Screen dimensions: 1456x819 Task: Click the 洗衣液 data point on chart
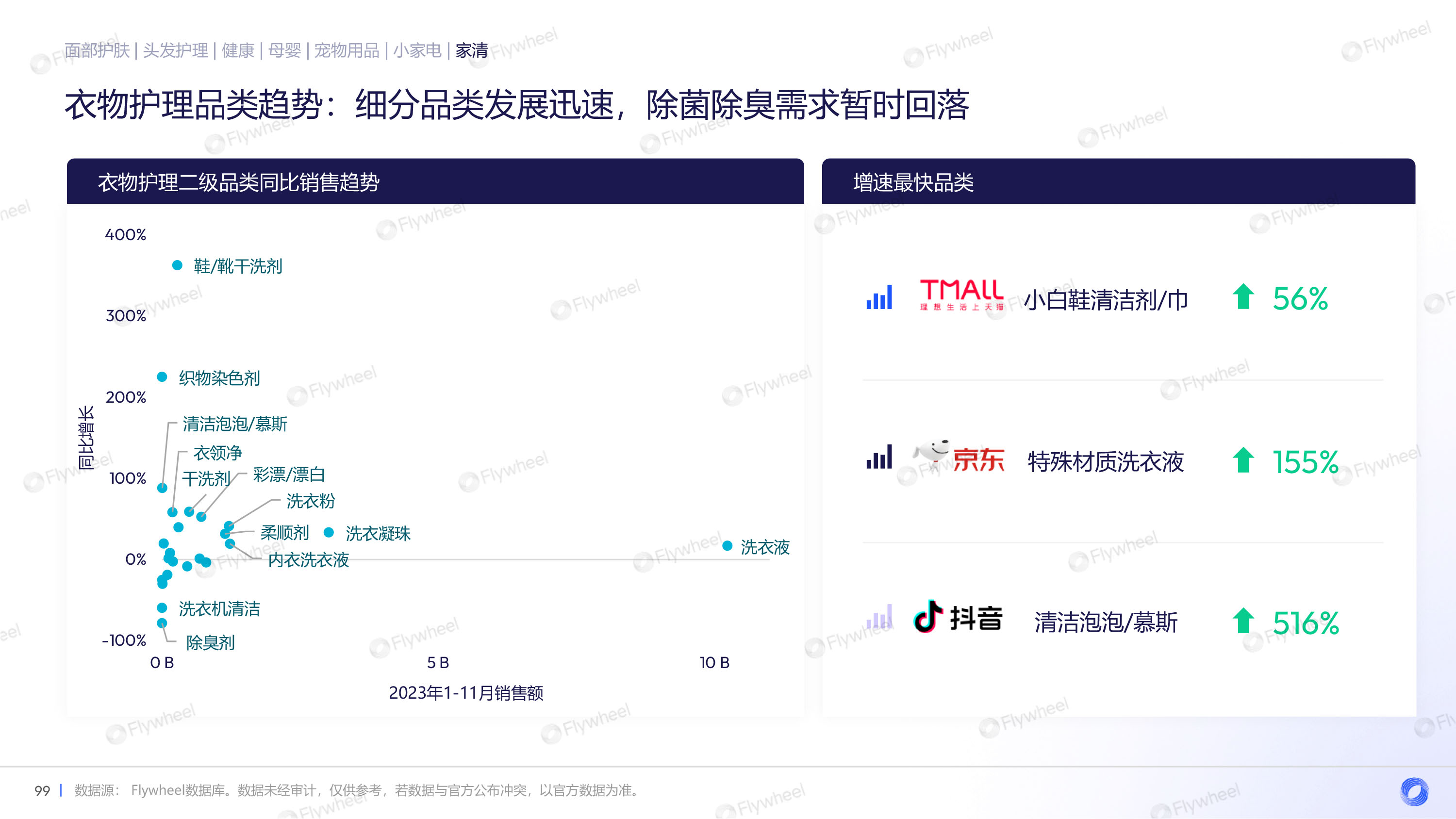pyautogui.click(x=728, y=546)
